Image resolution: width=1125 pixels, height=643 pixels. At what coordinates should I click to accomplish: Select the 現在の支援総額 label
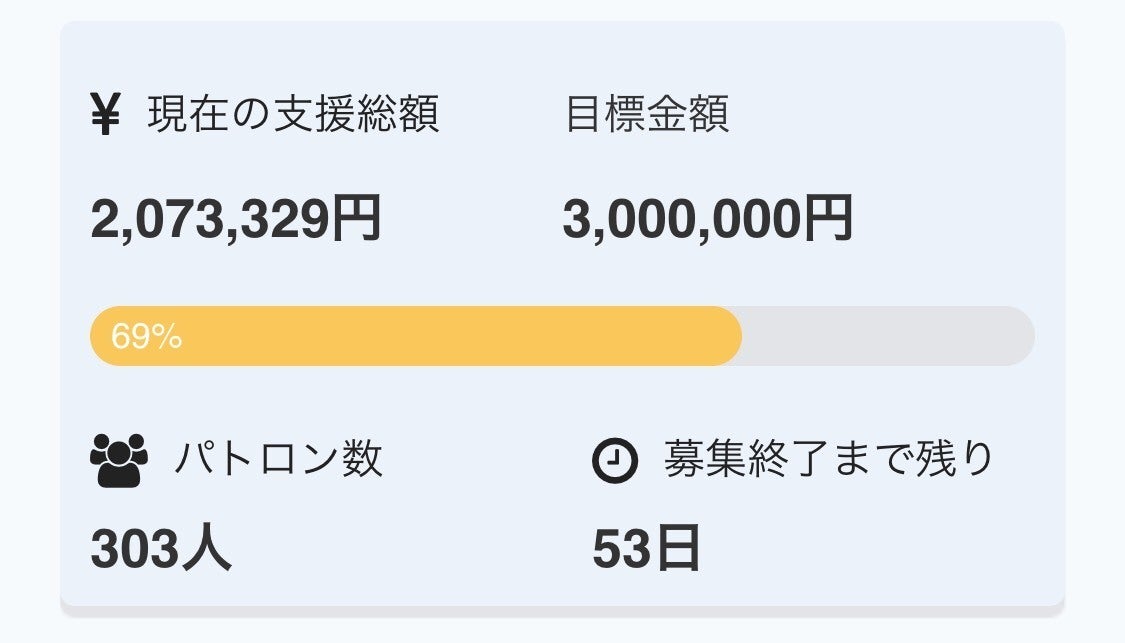293,116
